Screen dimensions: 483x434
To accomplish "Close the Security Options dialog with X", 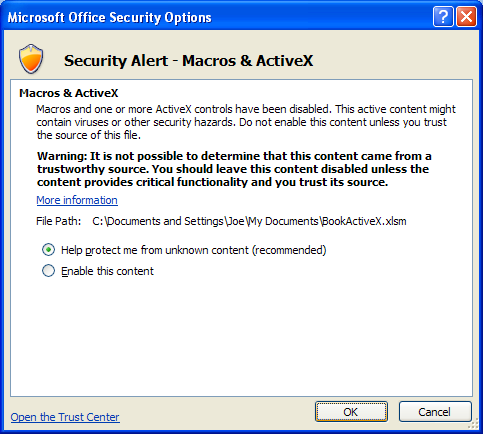I will [x=466, y=17].
